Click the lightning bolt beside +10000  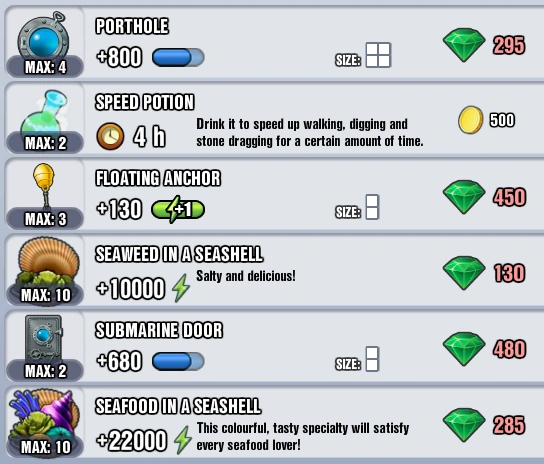point(181,288)
